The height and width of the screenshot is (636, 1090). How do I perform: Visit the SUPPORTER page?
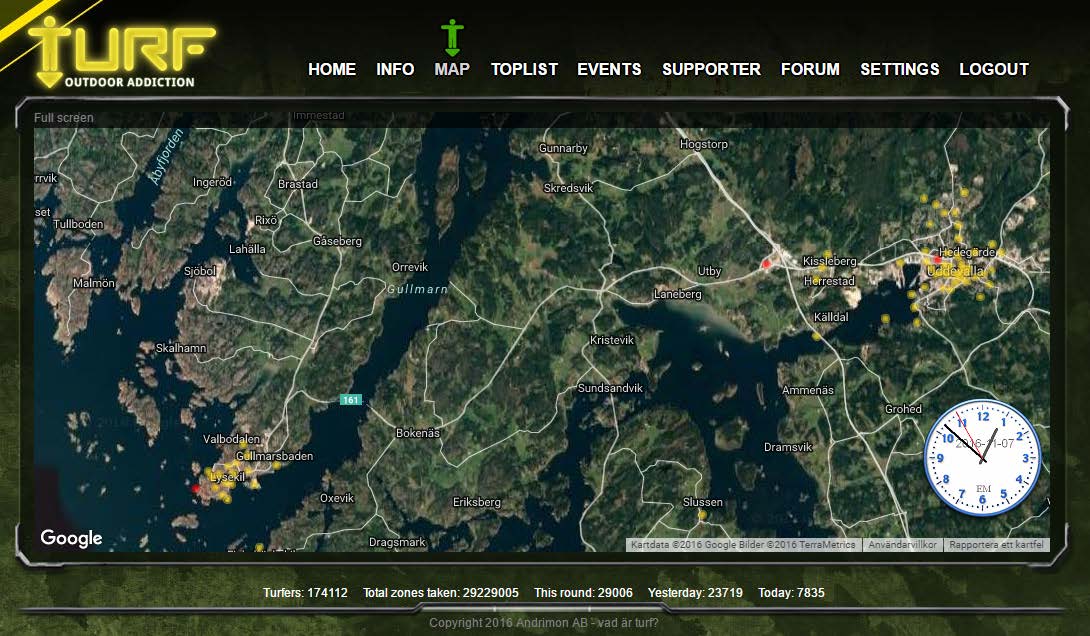click(x=711, y=70)
